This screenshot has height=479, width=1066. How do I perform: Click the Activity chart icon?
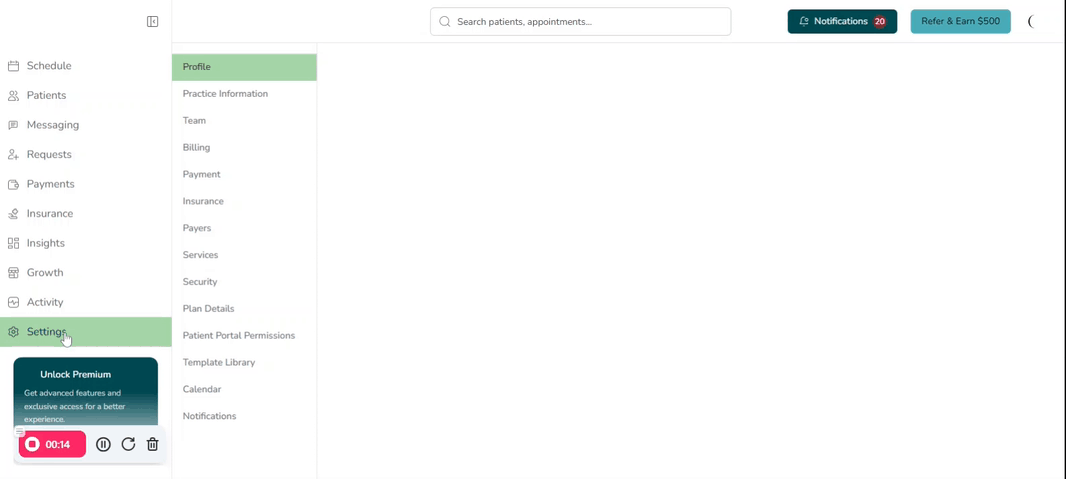pos(13,302)
